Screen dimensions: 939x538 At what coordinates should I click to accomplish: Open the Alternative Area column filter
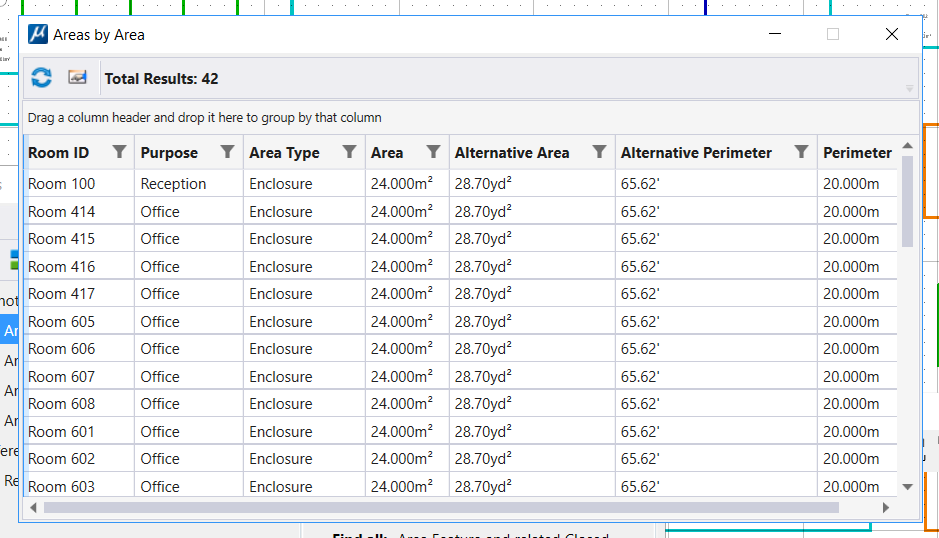coord(599,152)
